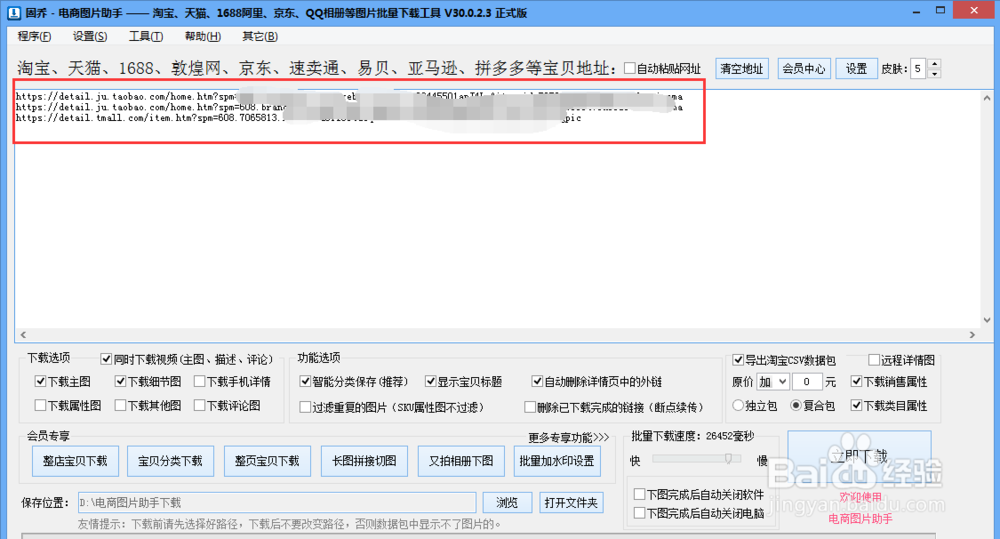The width and height of the screenshot is (1000, 539).
Task: Toggle 智能分类保存(推荐) checkbox
Action: 305,381
